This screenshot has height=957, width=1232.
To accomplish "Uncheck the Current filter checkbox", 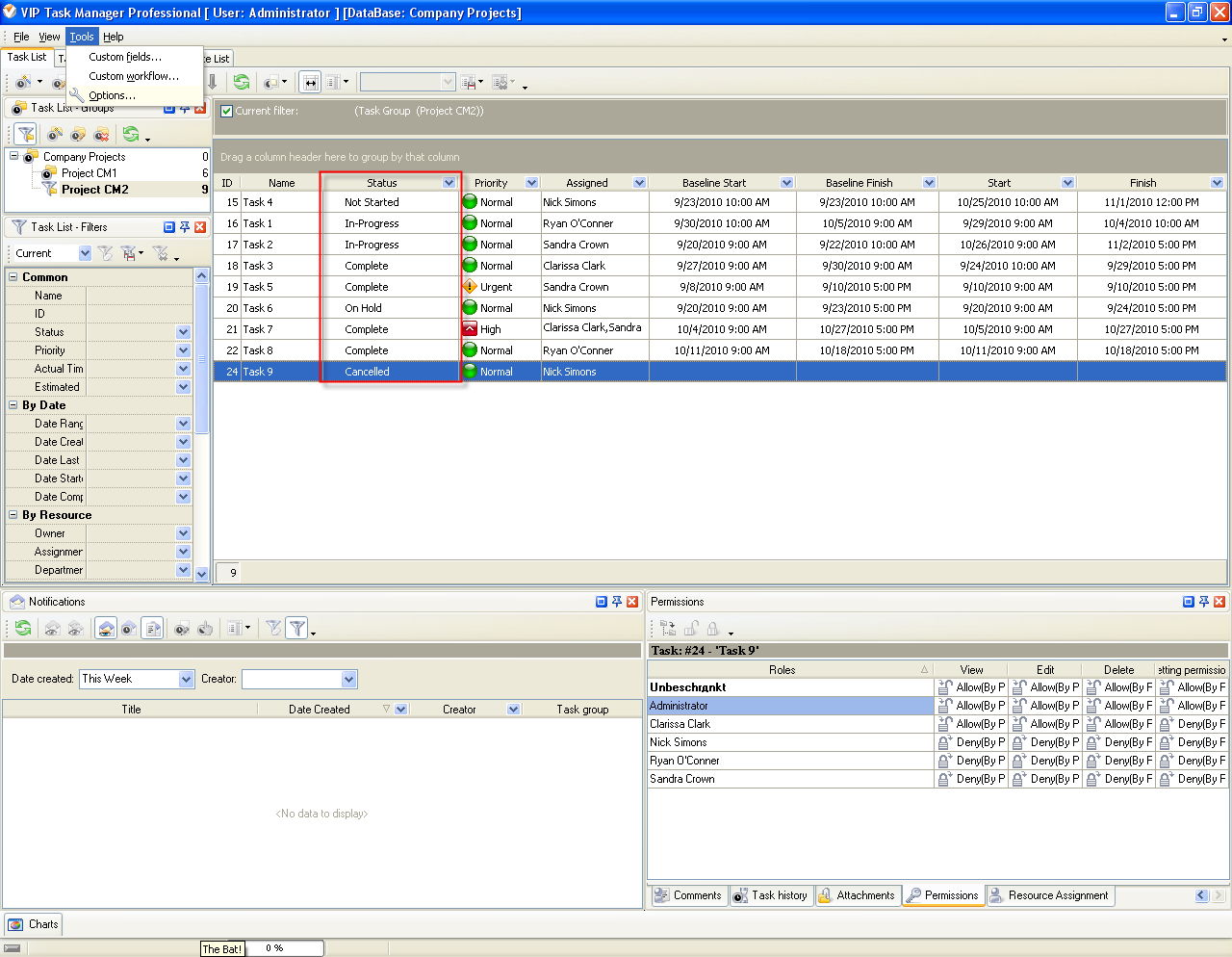I will 226,111.
